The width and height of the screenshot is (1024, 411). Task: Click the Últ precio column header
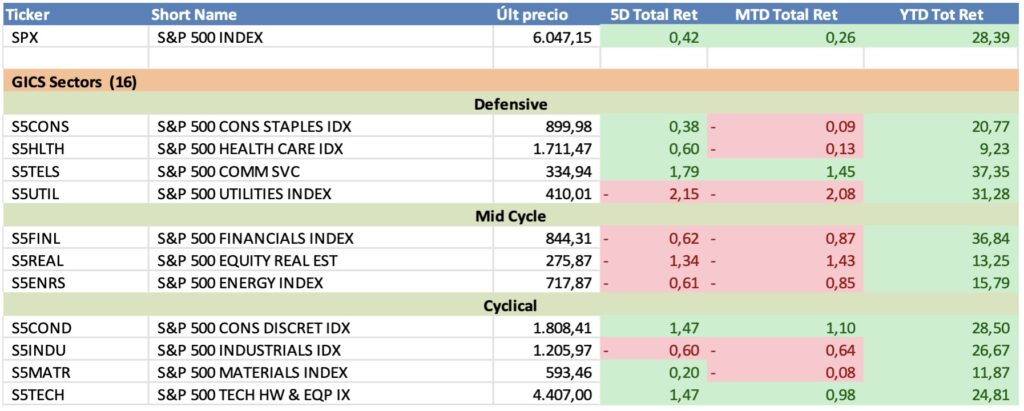coord(532,15)
